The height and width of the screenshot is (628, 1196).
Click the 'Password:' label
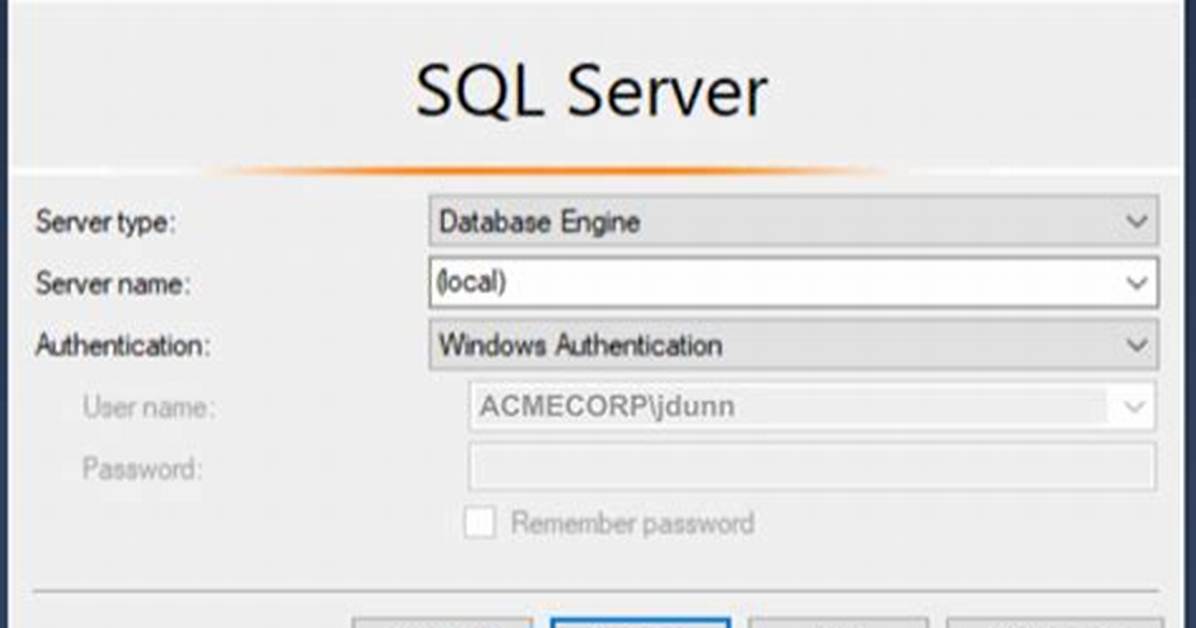142,469
